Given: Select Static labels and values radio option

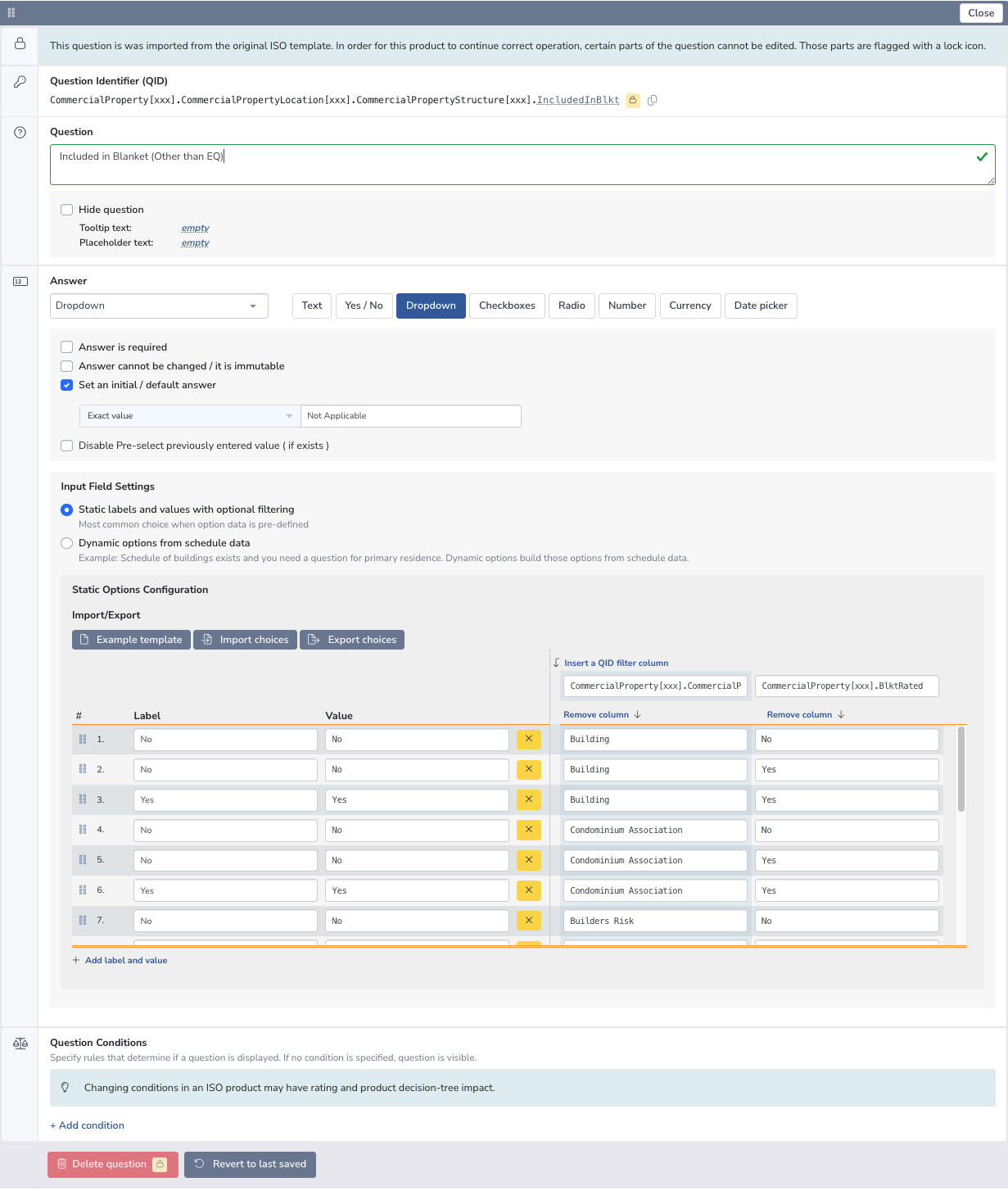Looking at the screenshot, I should 67,509.
